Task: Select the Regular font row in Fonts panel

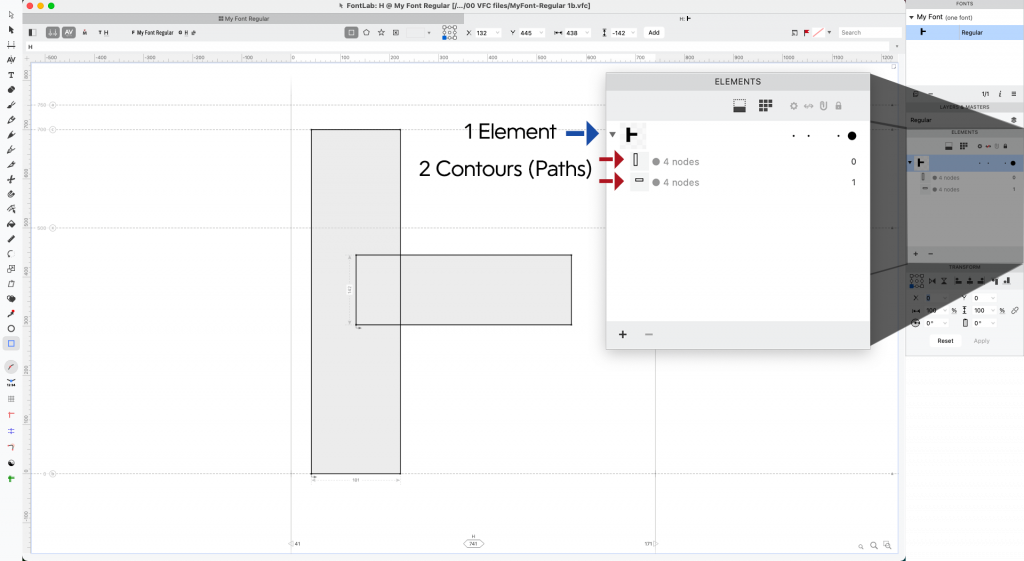Action: tap(965, 32)
